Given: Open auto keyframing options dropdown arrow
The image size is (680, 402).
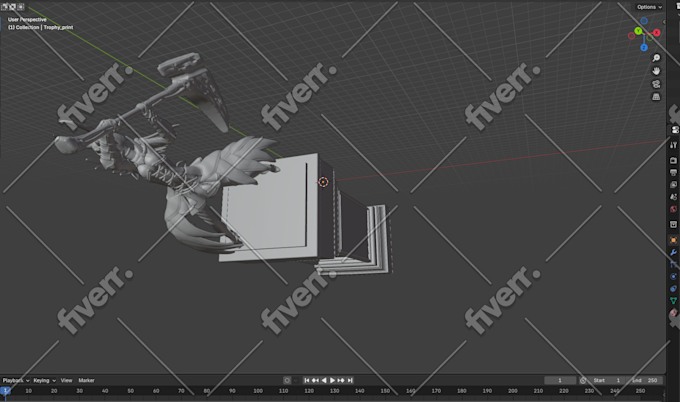Looking at the screenshot, I should point(296,380).
